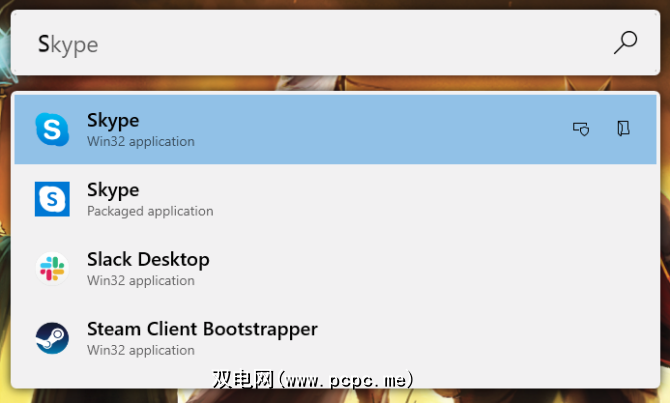
Task: Click the search box containing Skype
Action: 335,43
